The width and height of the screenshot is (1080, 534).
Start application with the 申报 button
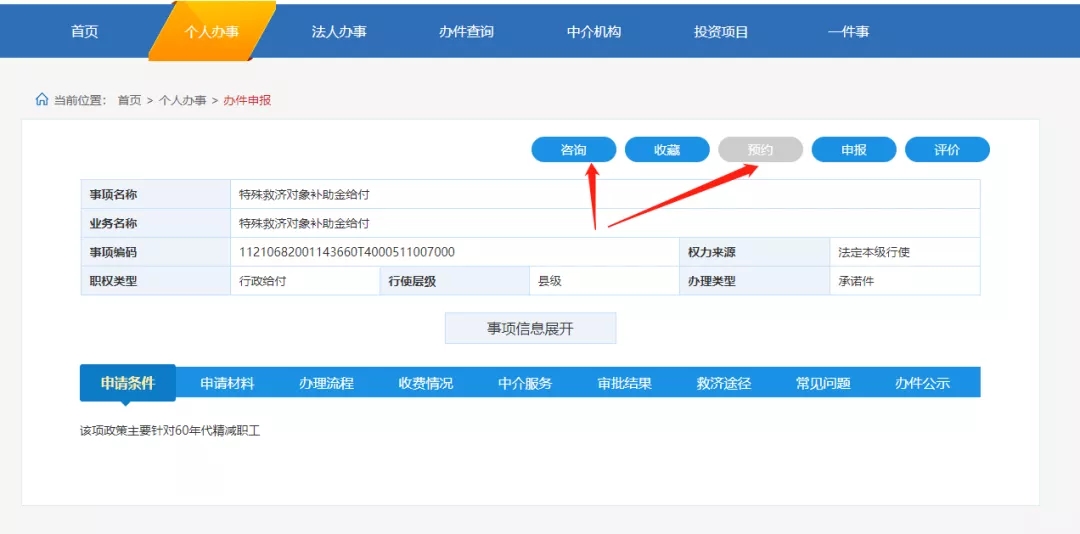tap(854, 150)
